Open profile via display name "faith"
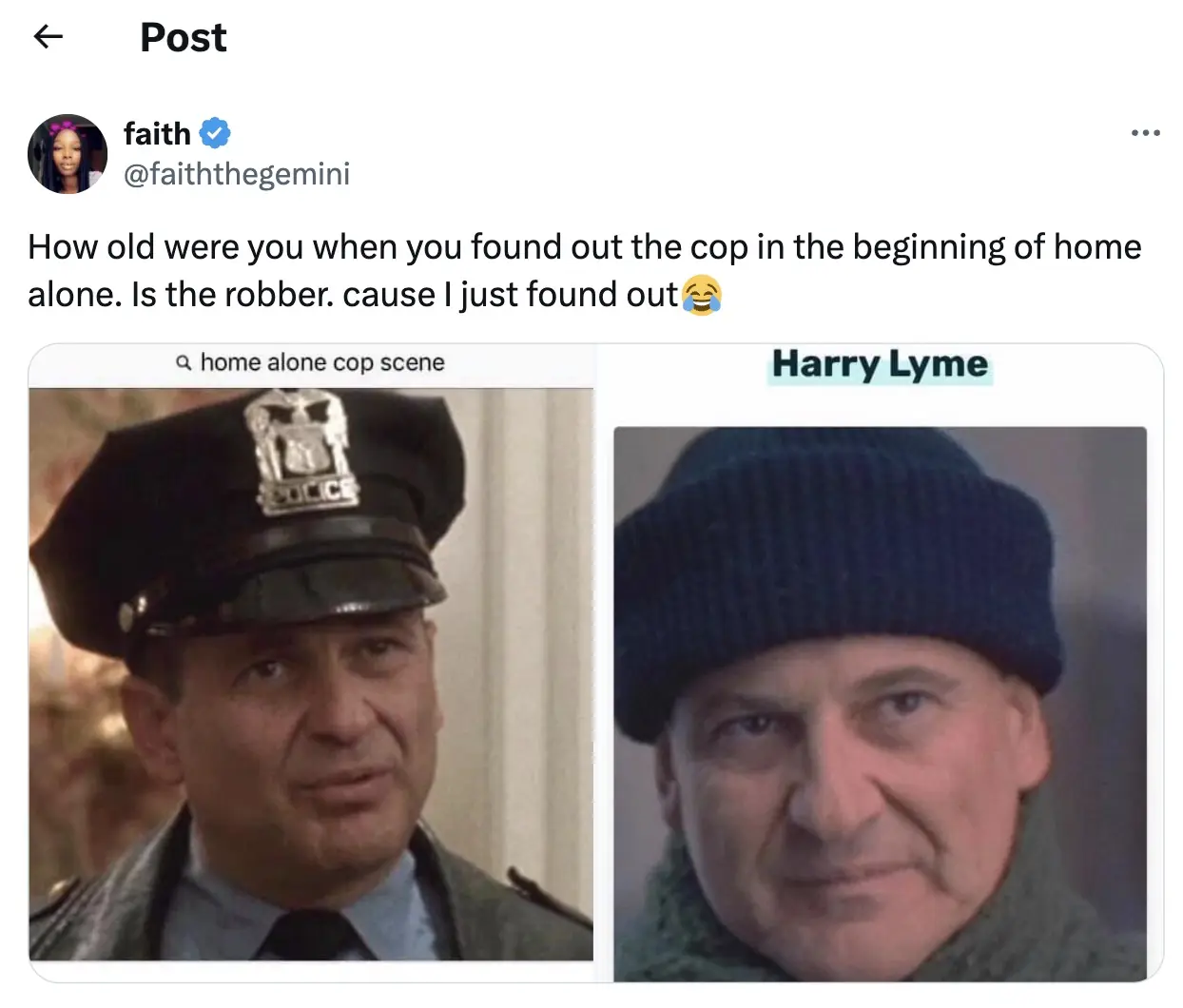 (x=157, y=133)
